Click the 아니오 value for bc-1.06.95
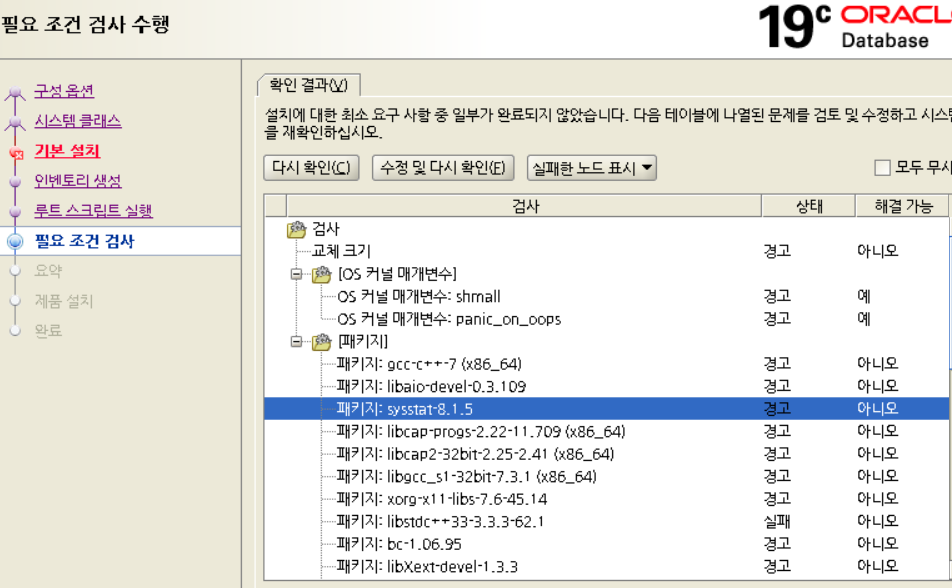Viewport: 952px width, 588px height. coord(877,544)
